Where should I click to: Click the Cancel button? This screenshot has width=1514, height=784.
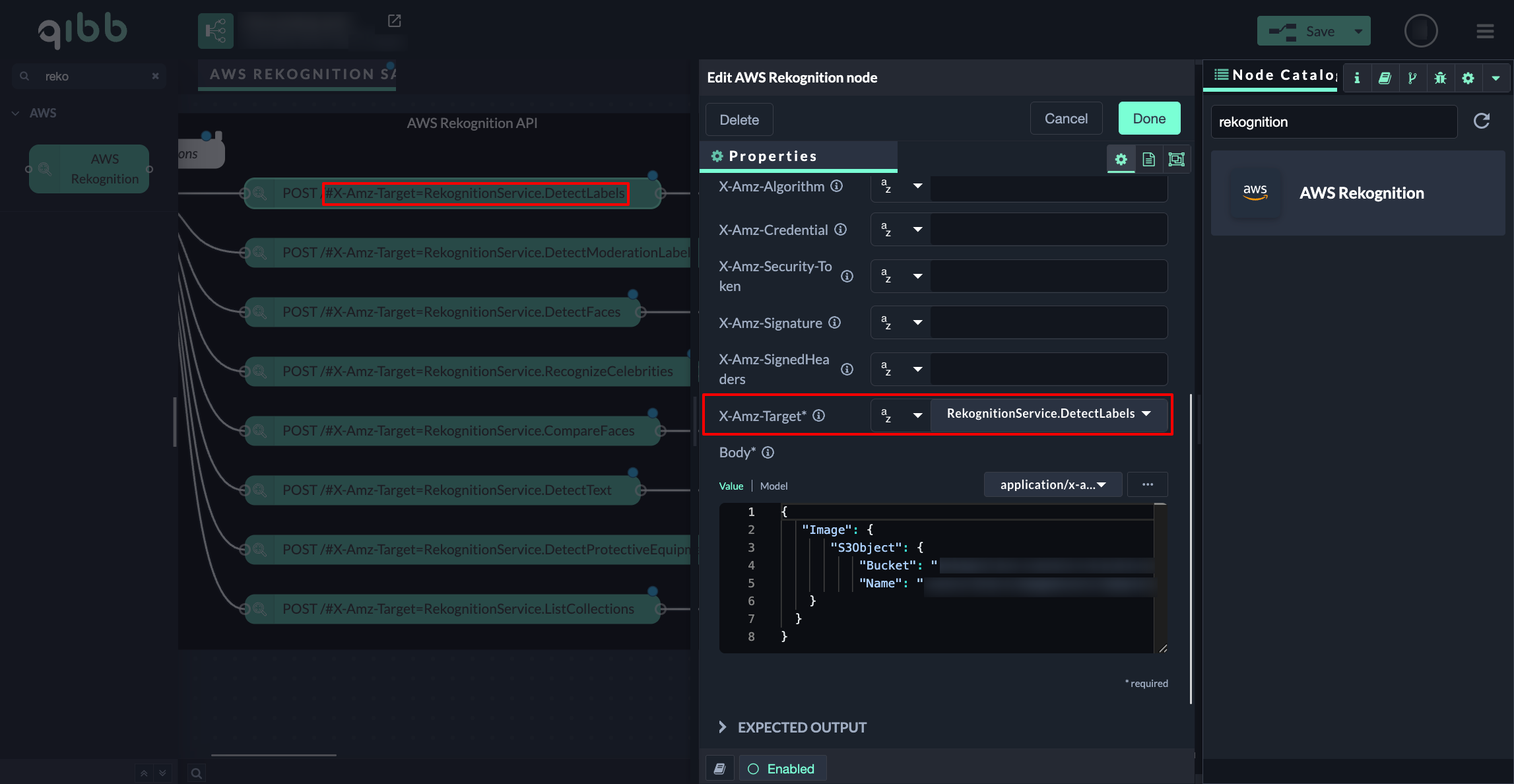tap(1066, 119)
